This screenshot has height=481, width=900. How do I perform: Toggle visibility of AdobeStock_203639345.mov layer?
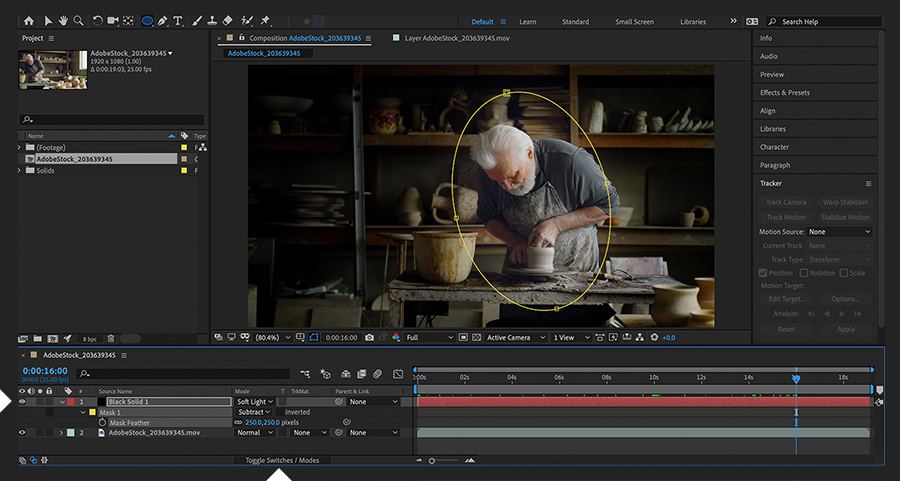(x=22, y=433)
